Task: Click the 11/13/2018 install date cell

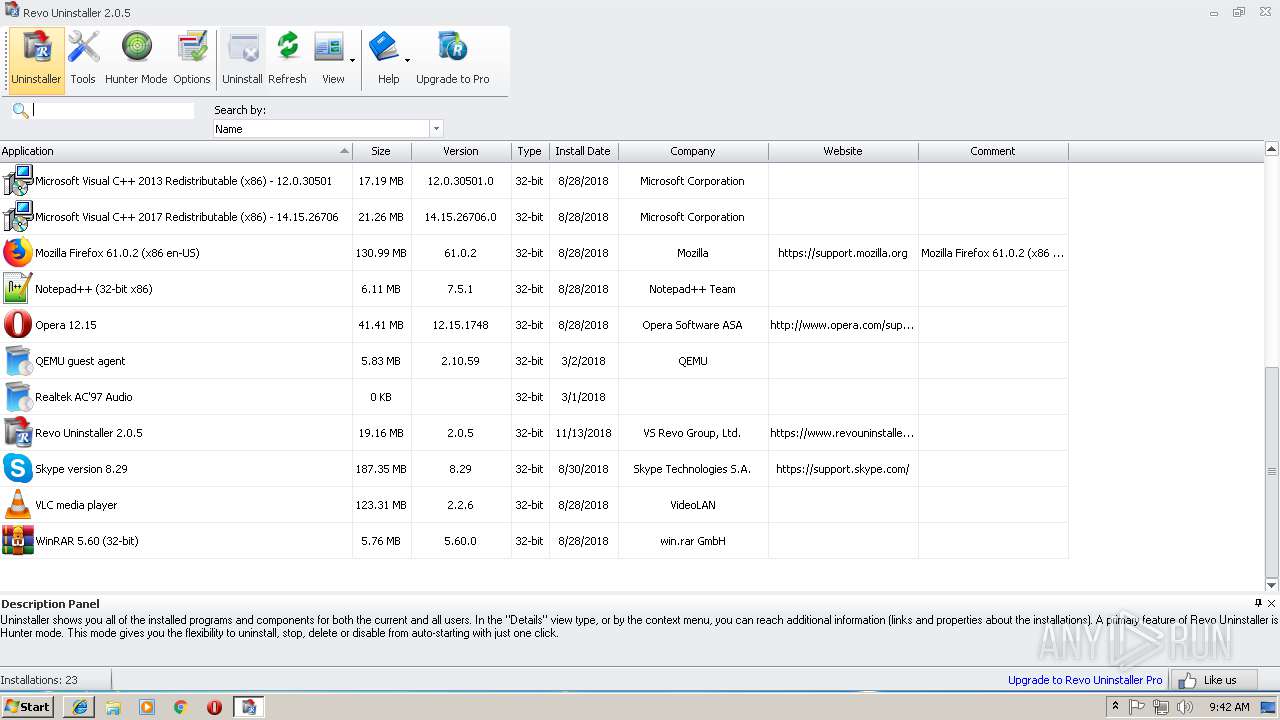Action: click(x=583, y=433)
